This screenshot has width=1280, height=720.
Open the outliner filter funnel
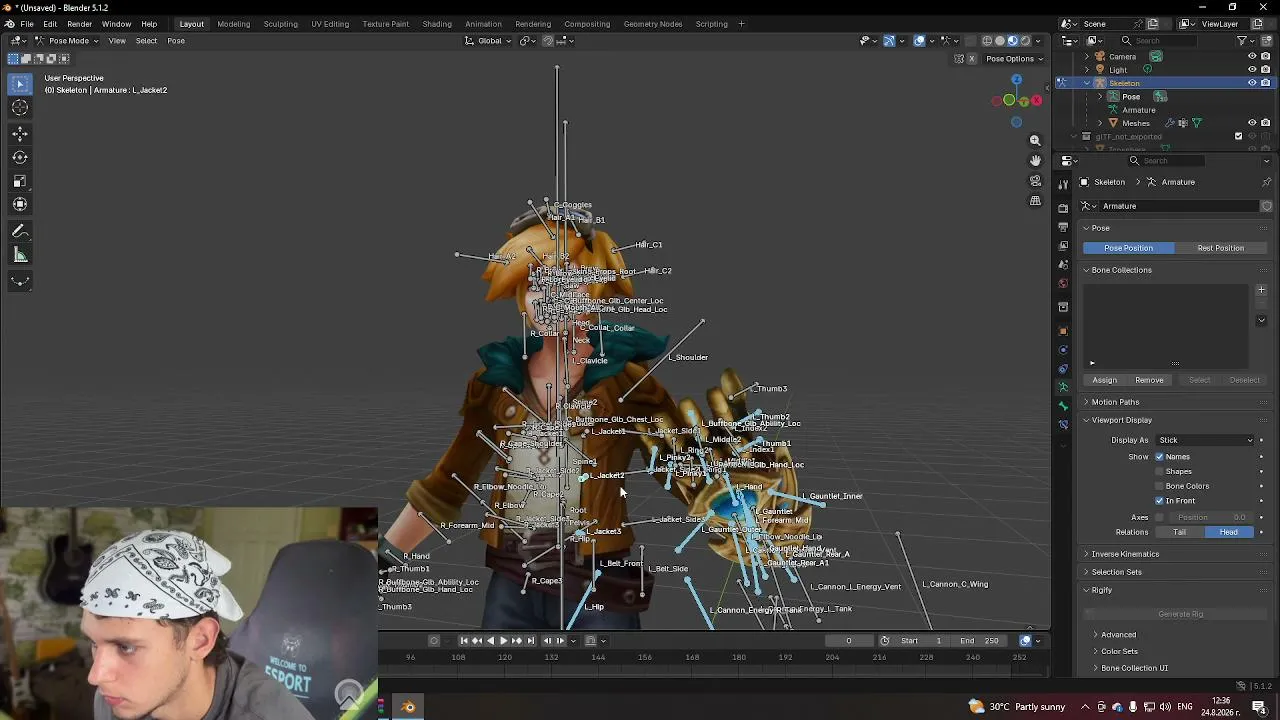tap(1243, 41)
